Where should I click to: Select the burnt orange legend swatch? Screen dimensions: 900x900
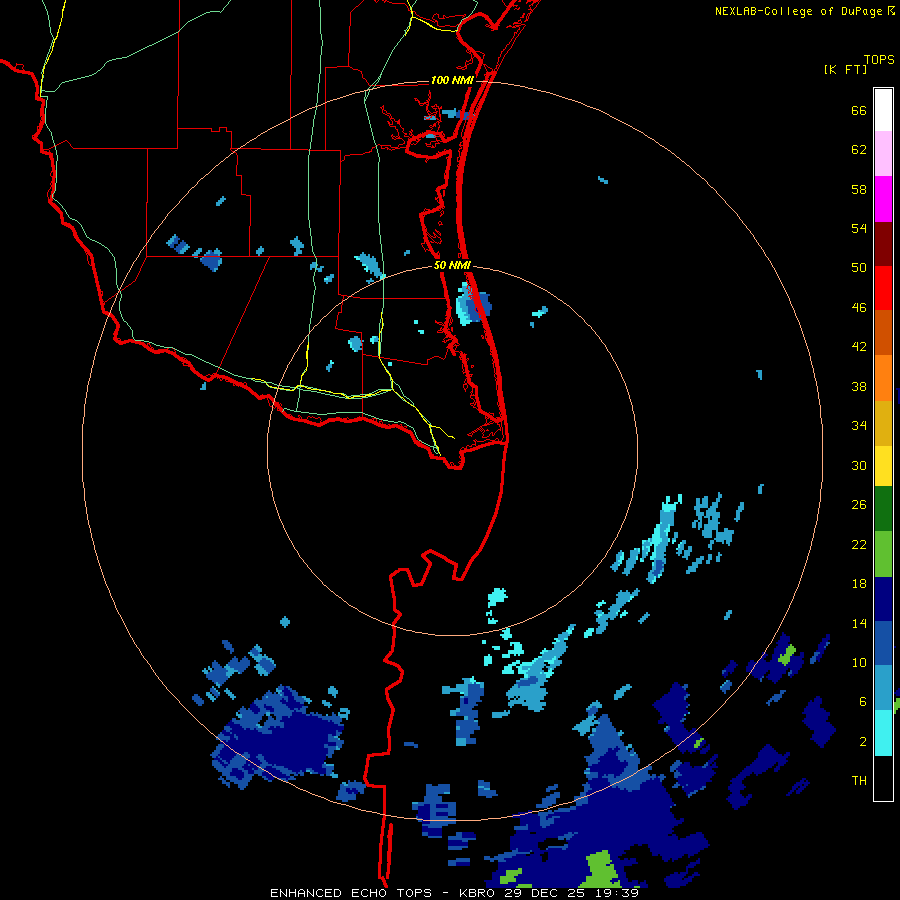coord(883,332)
